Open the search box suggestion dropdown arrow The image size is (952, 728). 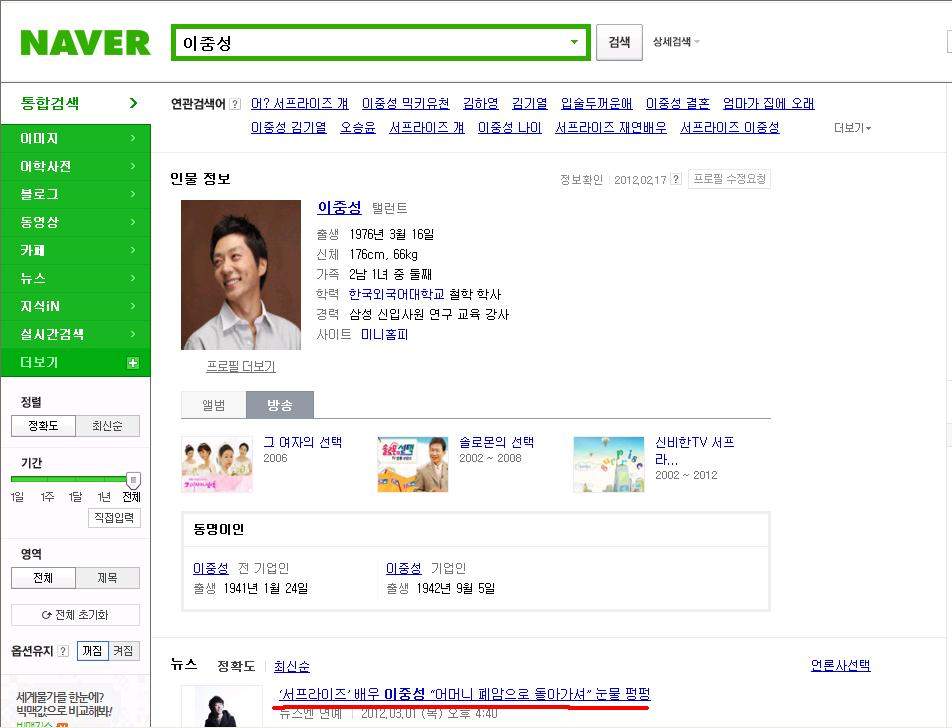click(574, 43)
